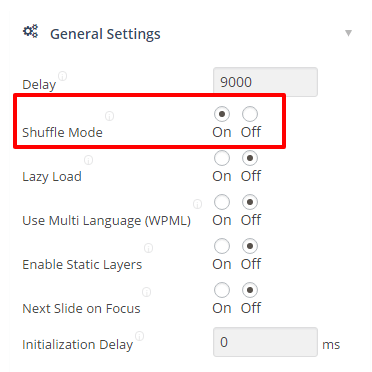Click the Shuffle Mode info icon
Viewport: 372px width, 372px height.
(109, 116)
